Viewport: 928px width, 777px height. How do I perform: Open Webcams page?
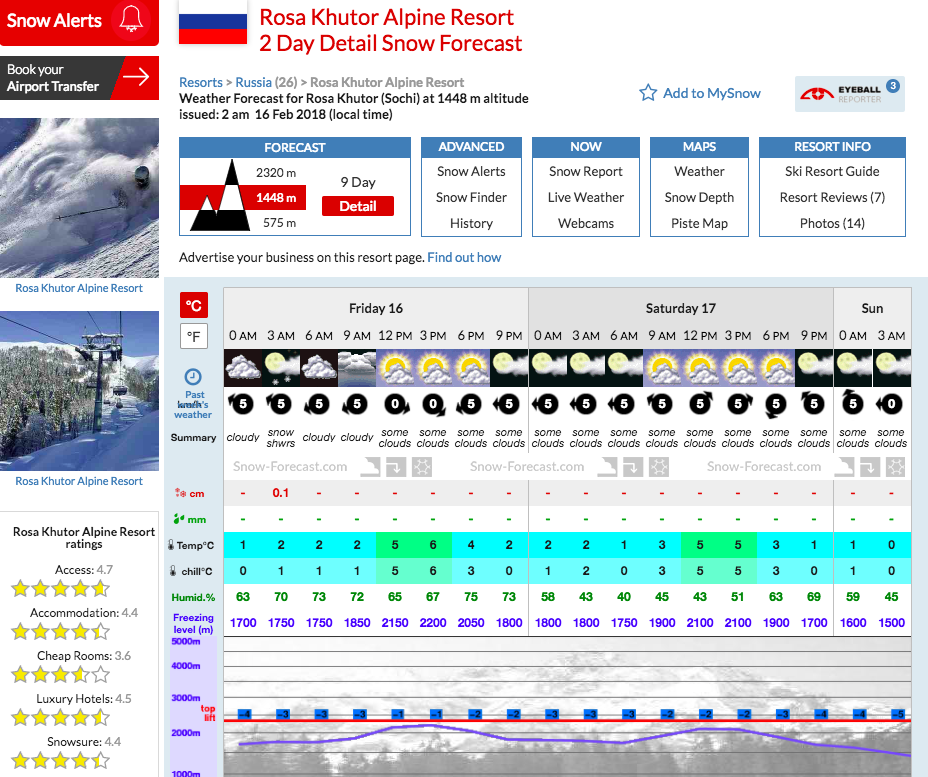coord(586,224)
